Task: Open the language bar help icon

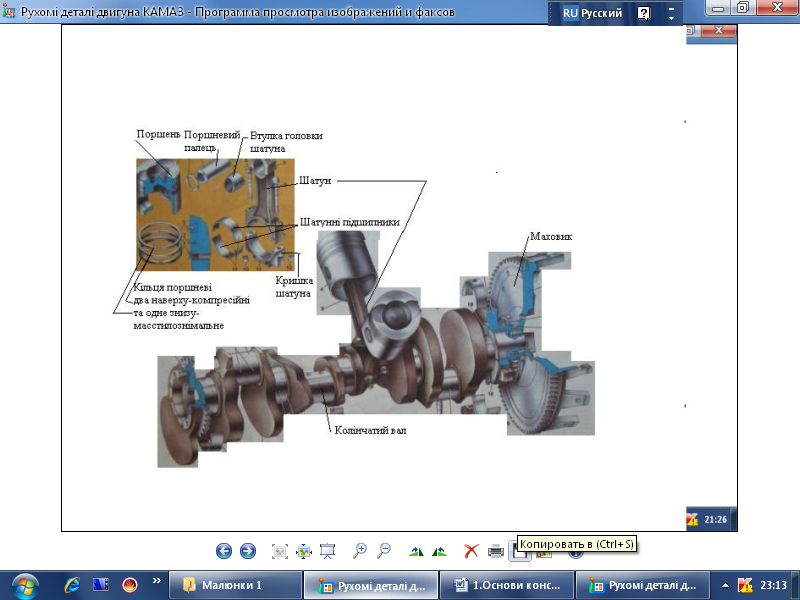Action: (644, 13)
